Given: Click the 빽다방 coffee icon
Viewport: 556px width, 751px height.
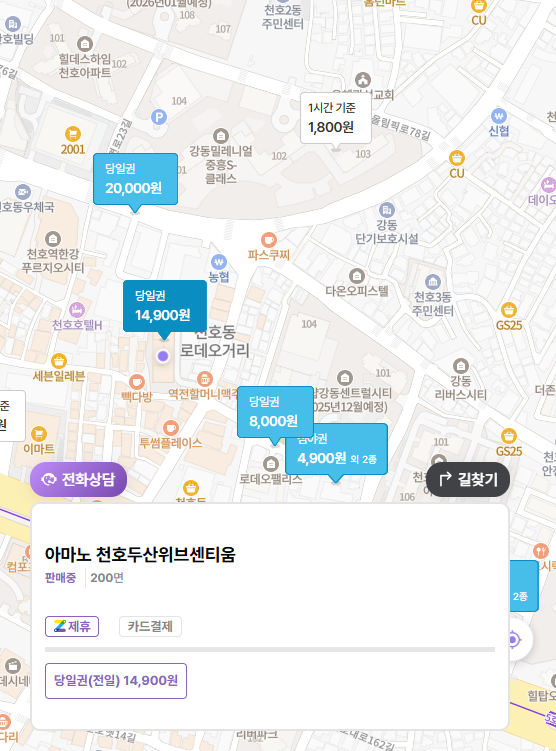Looking at the screenshot, I should point(137,382).
